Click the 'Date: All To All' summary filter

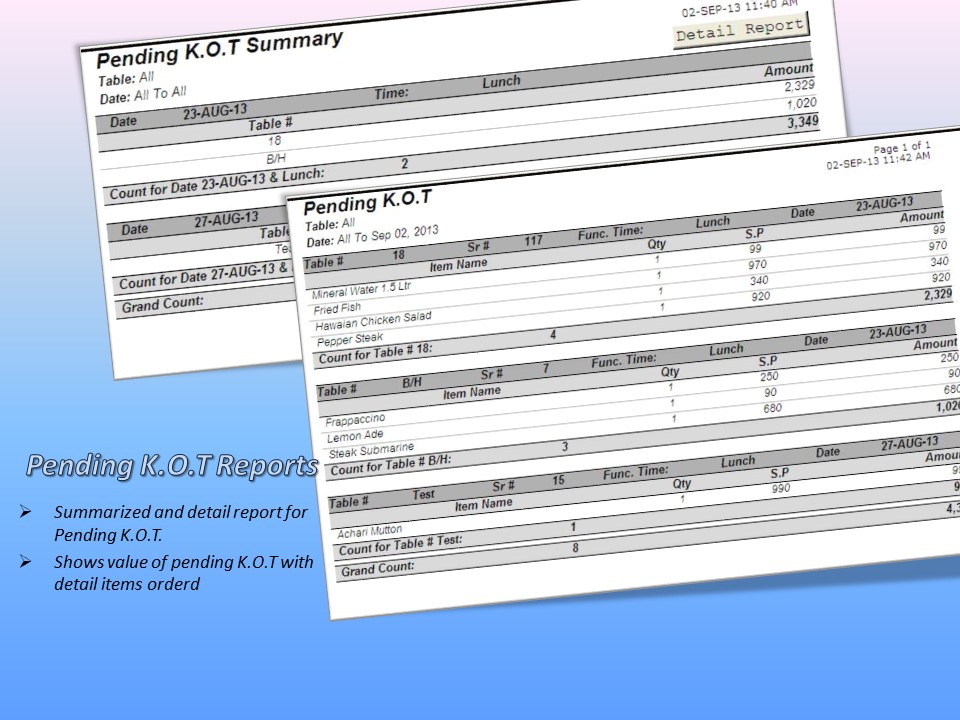[x=143, y=95]
